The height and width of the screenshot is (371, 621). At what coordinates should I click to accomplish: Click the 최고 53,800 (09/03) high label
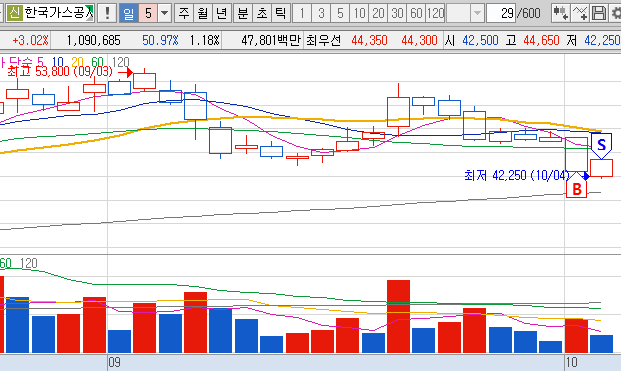tap(60, 72)
